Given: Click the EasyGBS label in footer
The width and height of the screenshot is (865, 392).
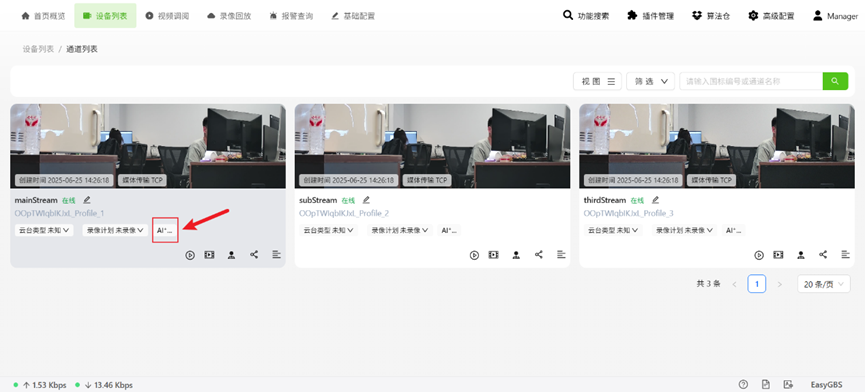Looking at the screenshot, I should click(x=826, y=385).
